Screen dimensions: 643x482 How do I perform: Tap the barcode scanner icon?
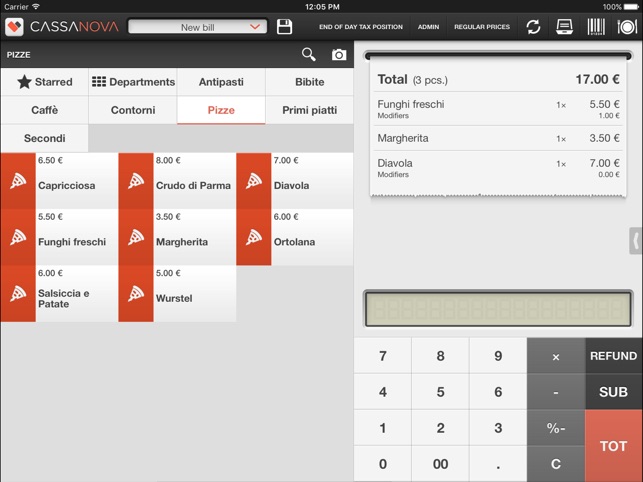tap(596, 27)
